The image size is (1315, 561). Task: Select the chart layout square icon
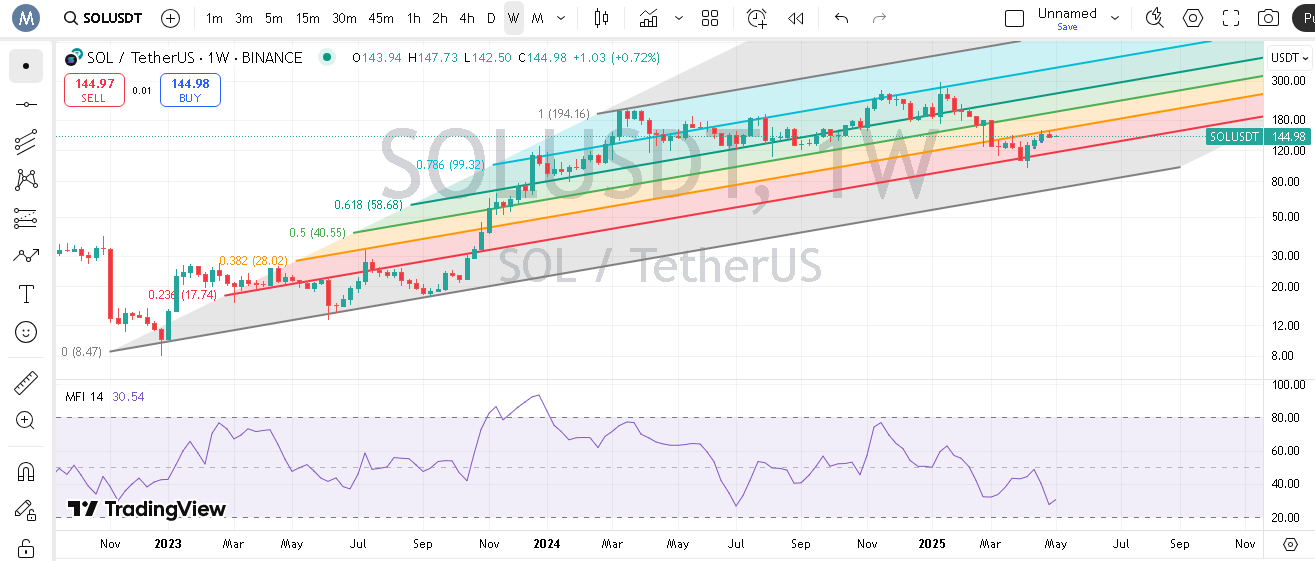click(1014, 18)
